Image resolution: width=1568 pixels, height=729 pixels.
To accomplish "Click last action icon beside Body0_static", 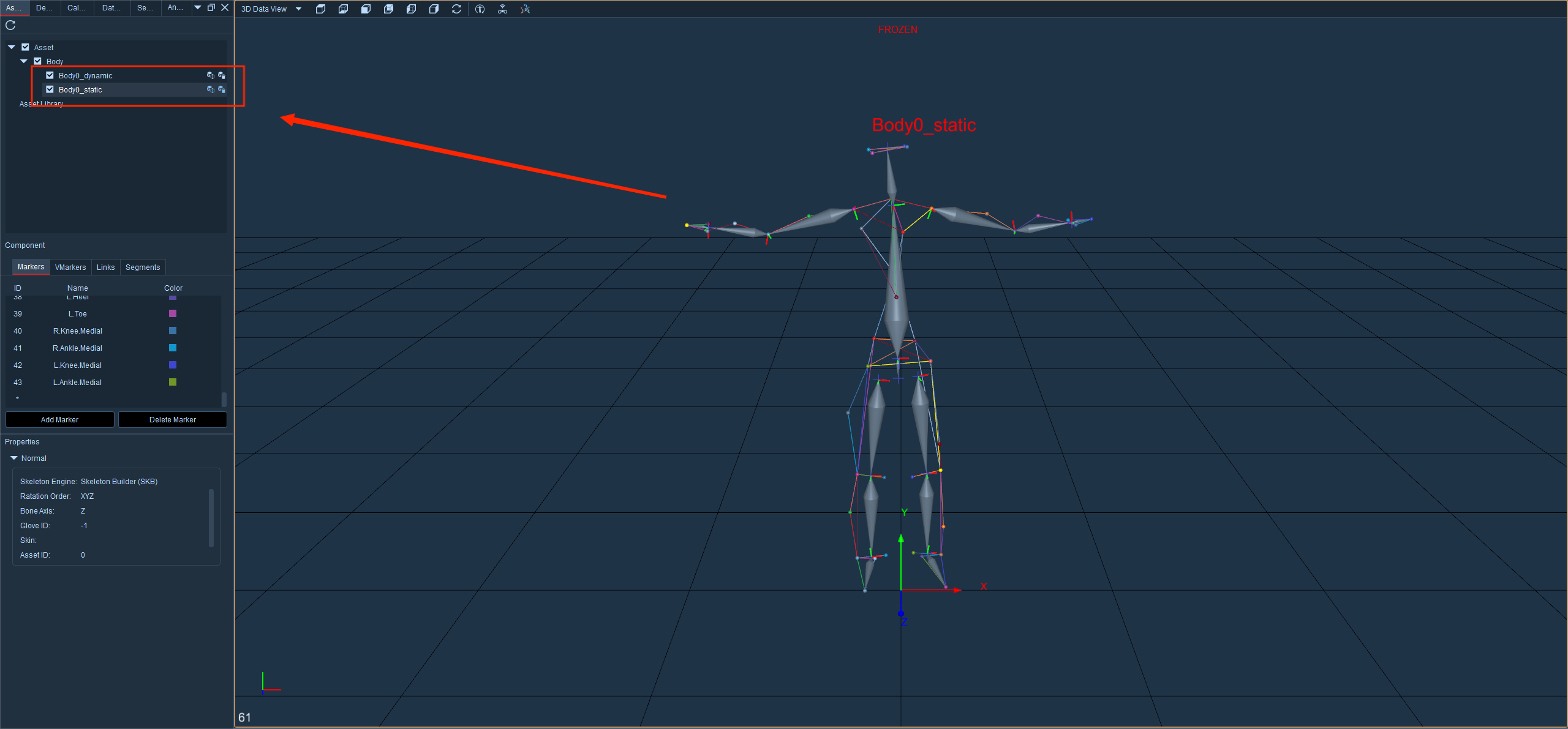I will (222, 89).
